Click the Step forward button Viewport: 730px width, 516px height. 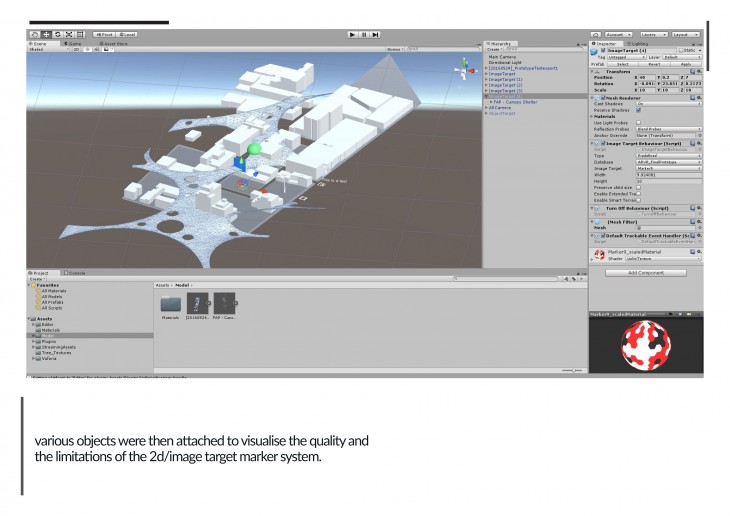pyautogui.click(x=375, y=34)
